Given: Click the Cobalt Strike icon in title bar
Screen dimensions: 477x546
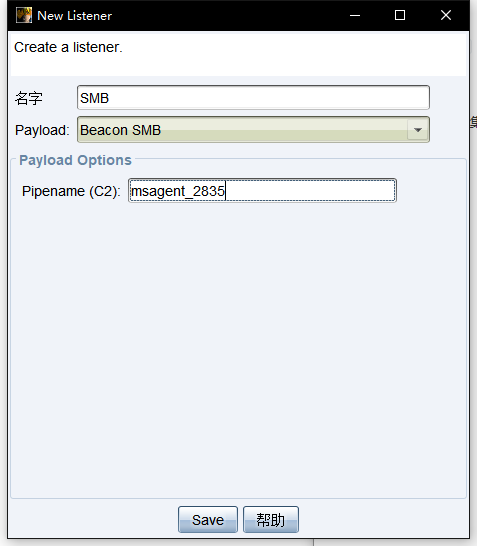Looking at the screenshot, I should pyautogui.click(x=24, y=15).
